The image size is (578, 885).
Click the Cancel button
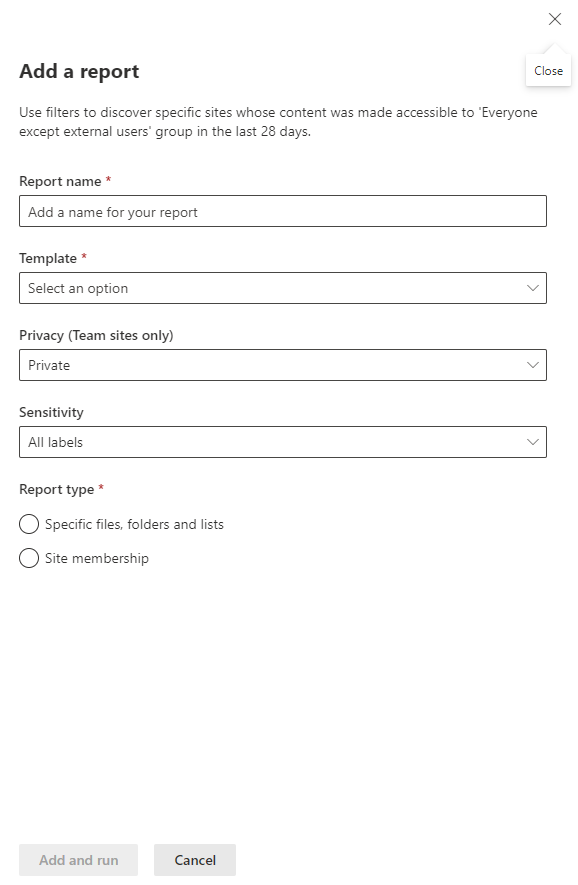(x=194, y=859)
